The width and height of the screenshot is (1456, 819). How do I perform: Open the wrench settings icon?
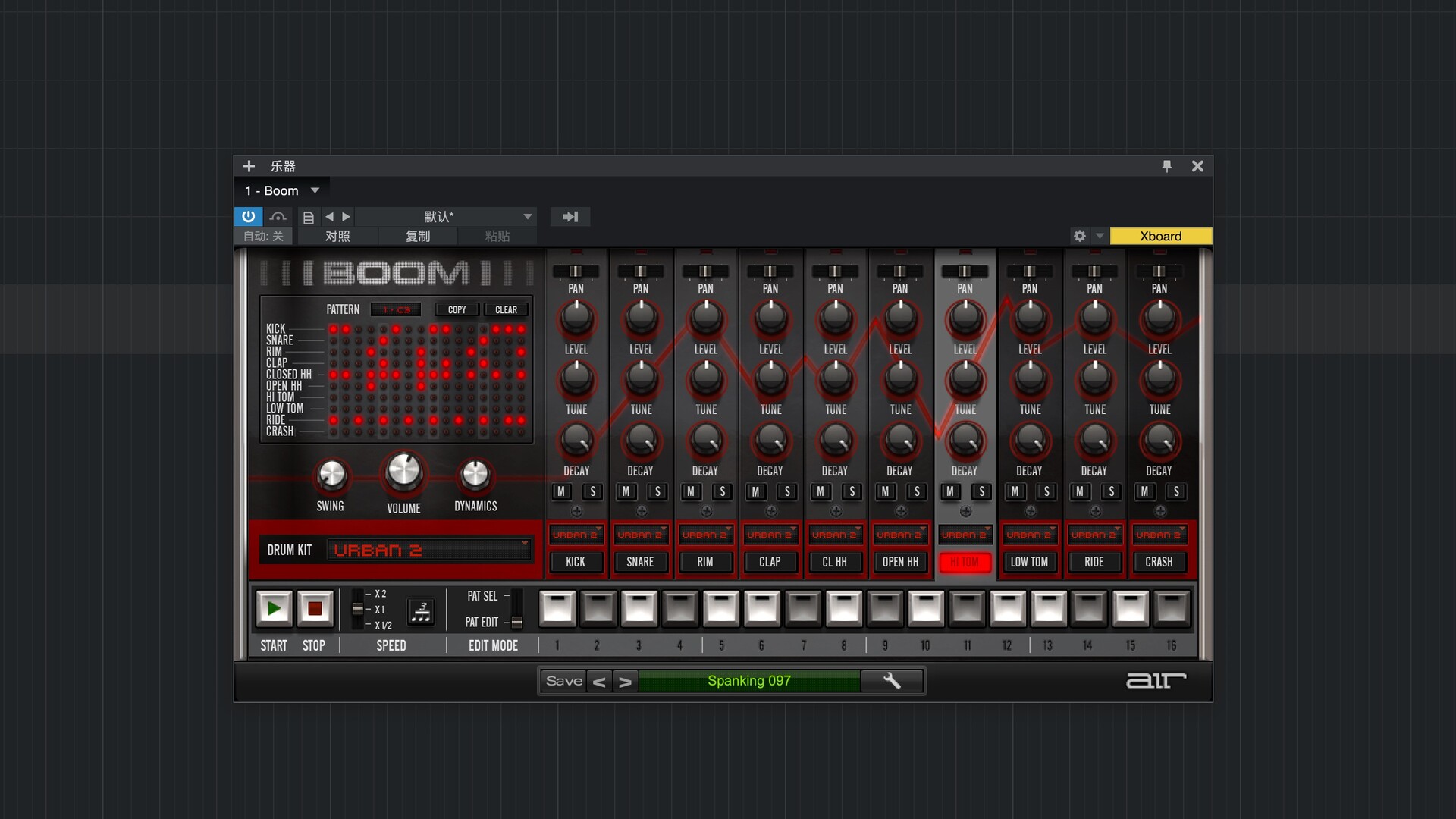[x=892, y=681]
